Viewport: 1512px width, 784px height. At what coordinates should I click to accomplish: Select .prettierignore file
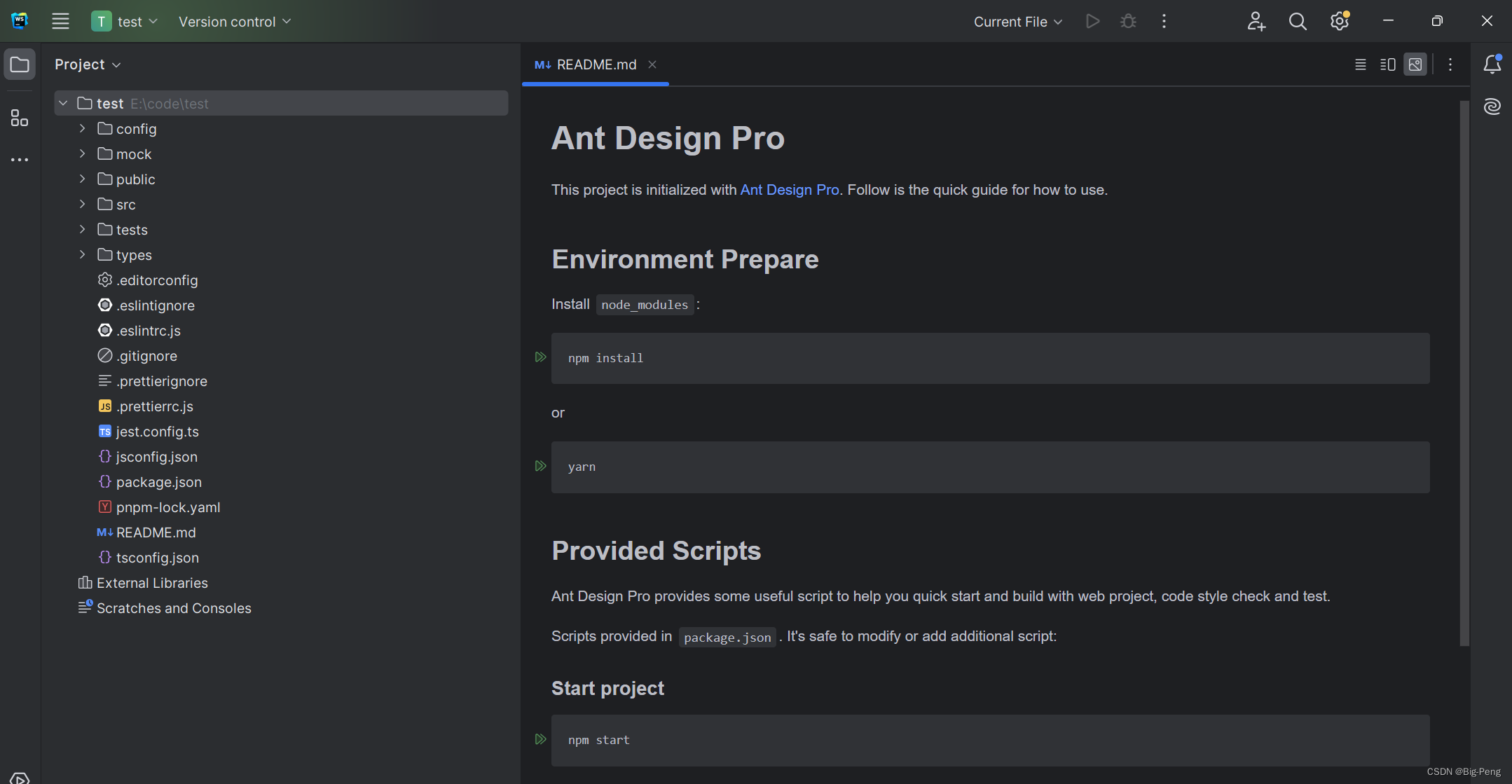(x=153, y=381)
